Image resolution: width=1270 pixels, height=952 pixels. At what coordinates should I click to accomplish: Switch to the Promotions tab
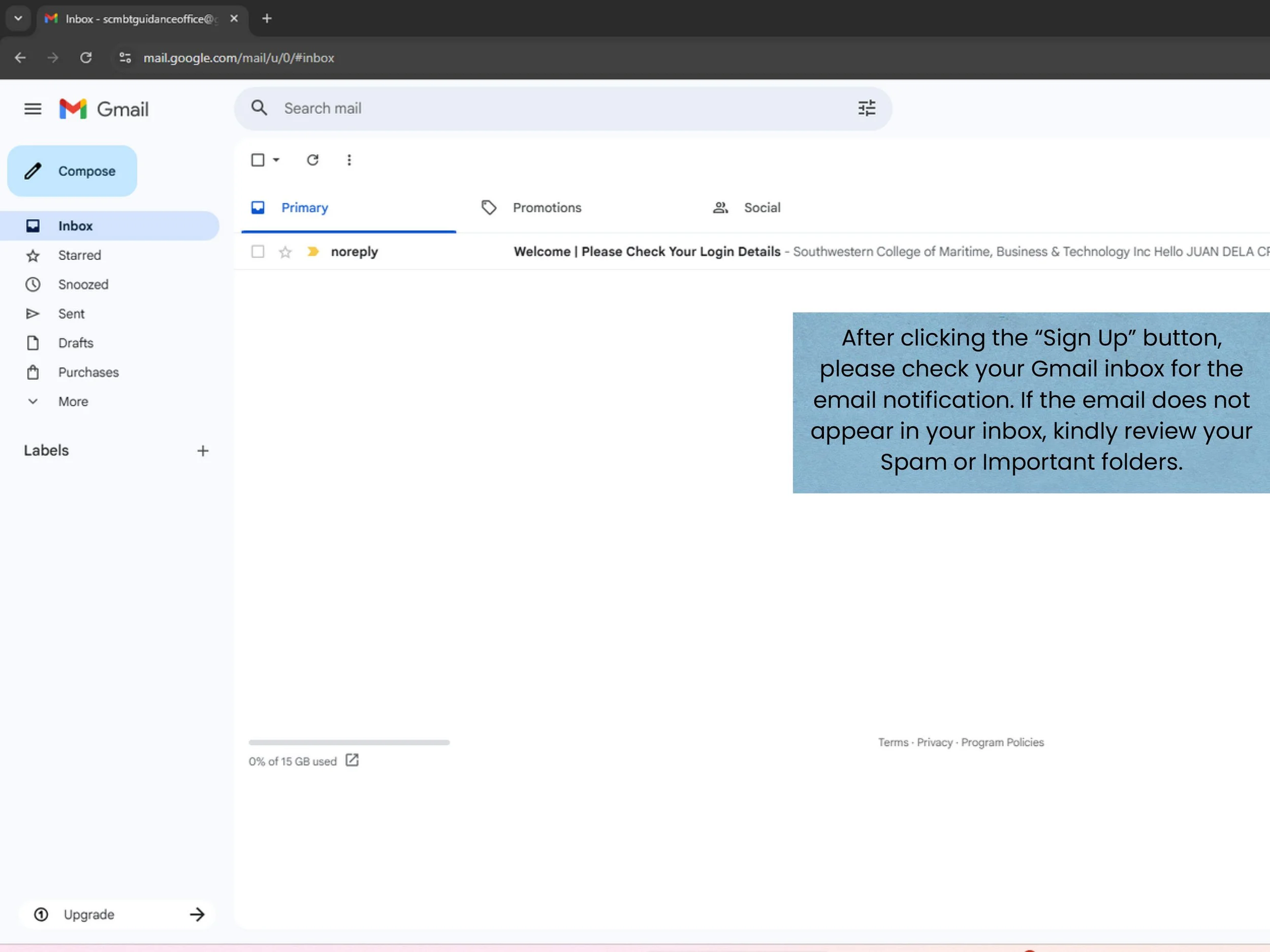pos(546,208)
